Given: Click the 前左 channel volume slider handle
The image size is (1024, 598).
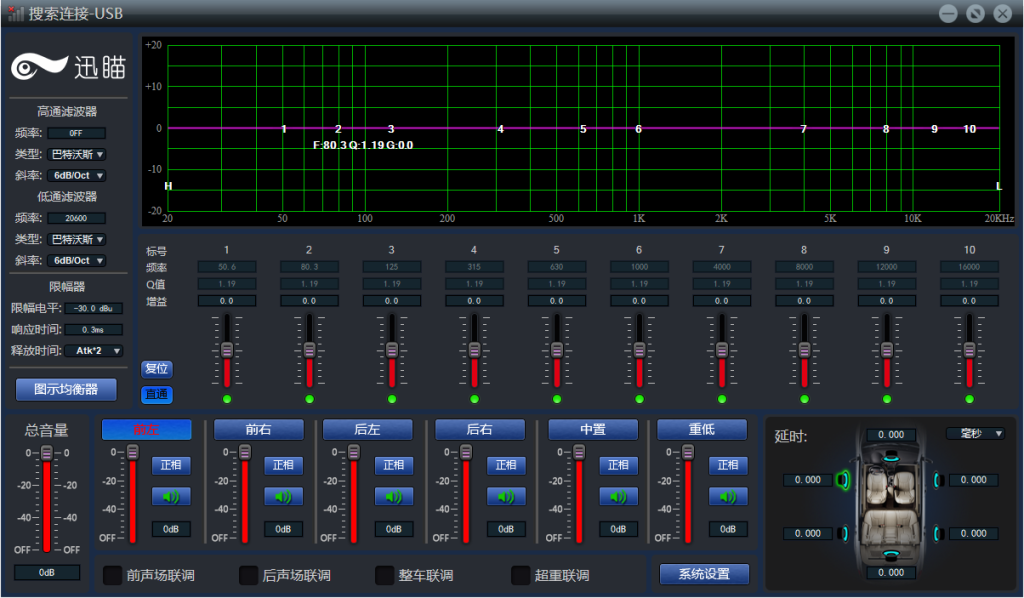Looking at the screenshot, I should (133, 452).
